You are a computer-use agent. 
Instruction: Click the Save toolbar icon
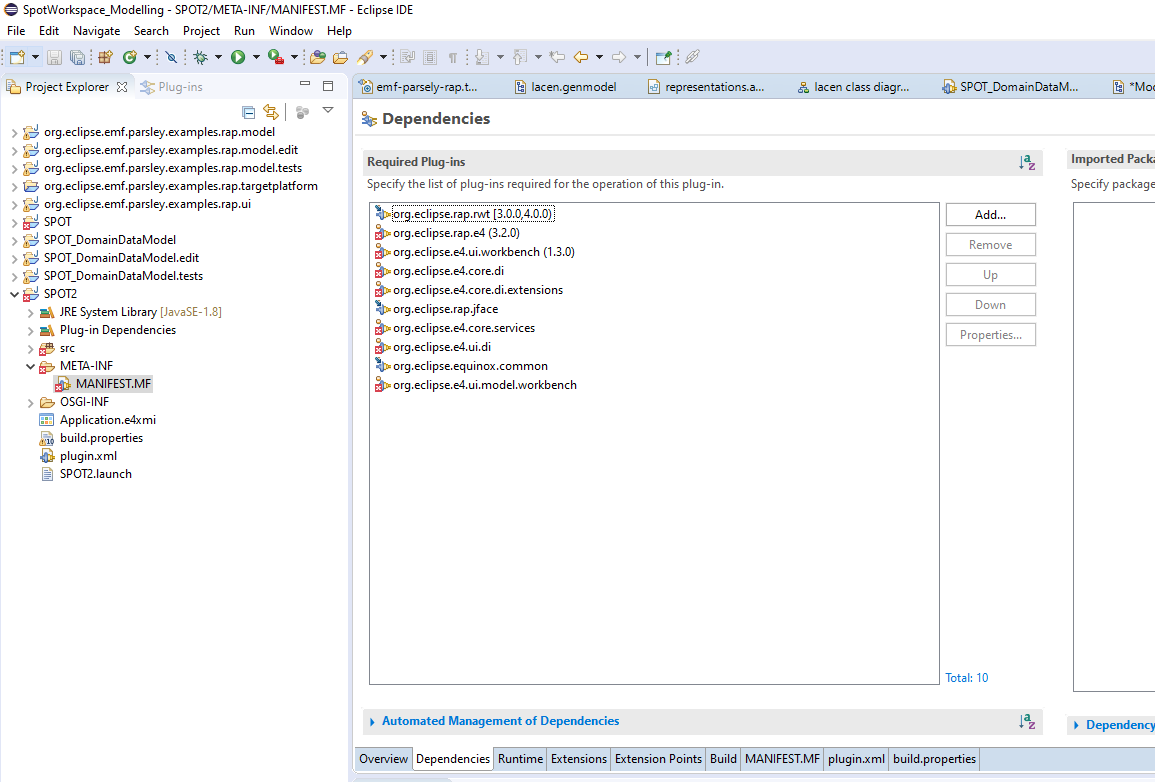coord(54,57)
